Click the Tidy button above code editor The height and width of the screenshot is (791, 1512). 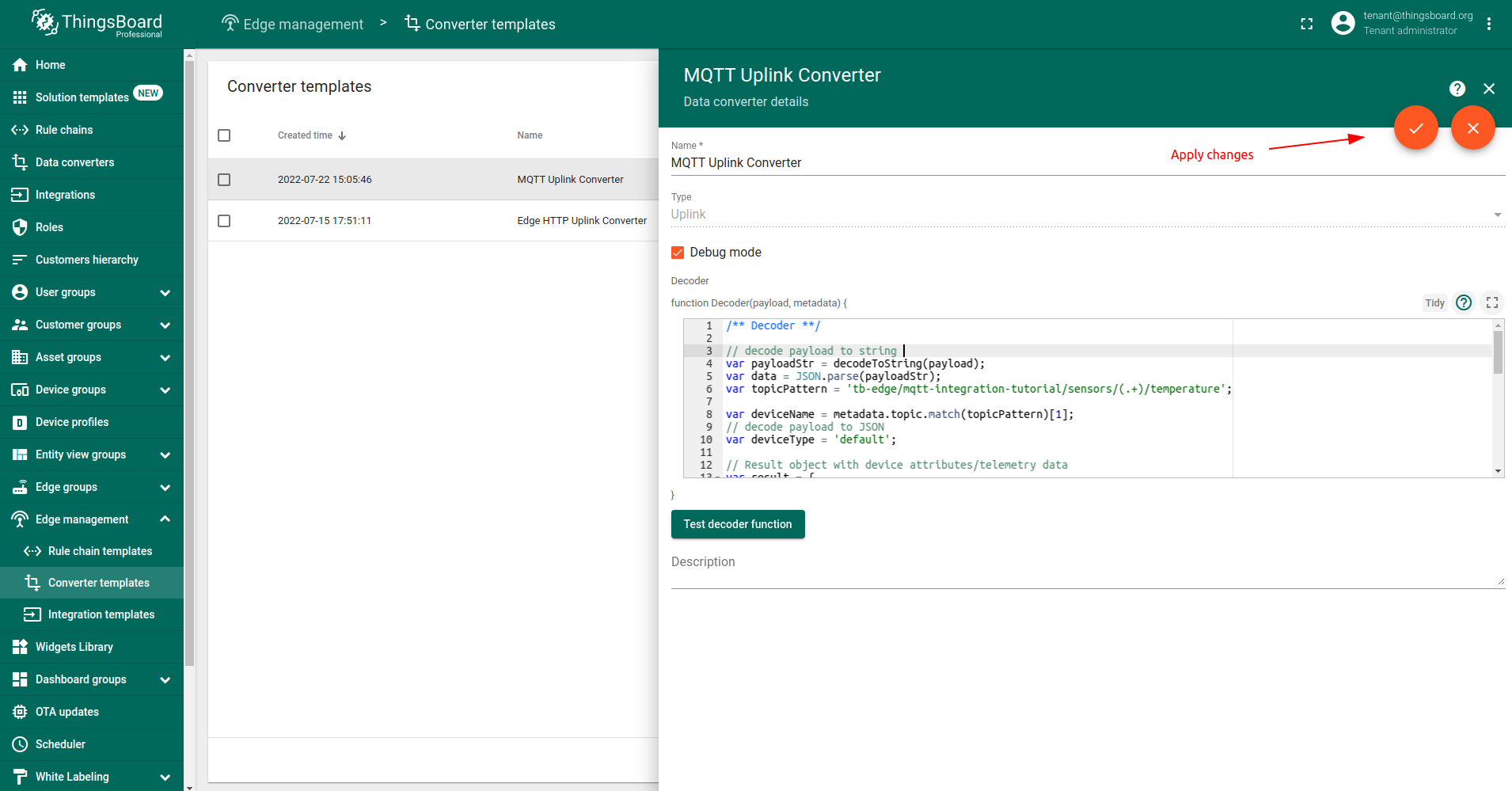[x=1434, y=302]
